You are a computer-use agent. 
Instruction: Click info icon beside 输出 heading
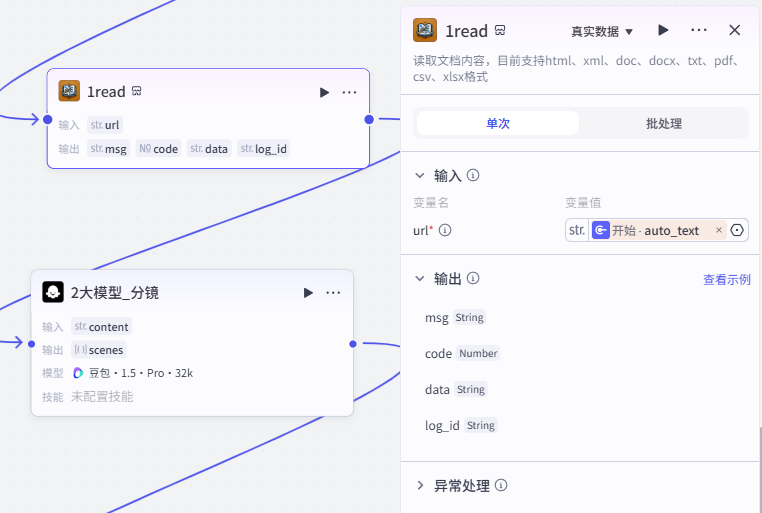[x=473, y=278]
